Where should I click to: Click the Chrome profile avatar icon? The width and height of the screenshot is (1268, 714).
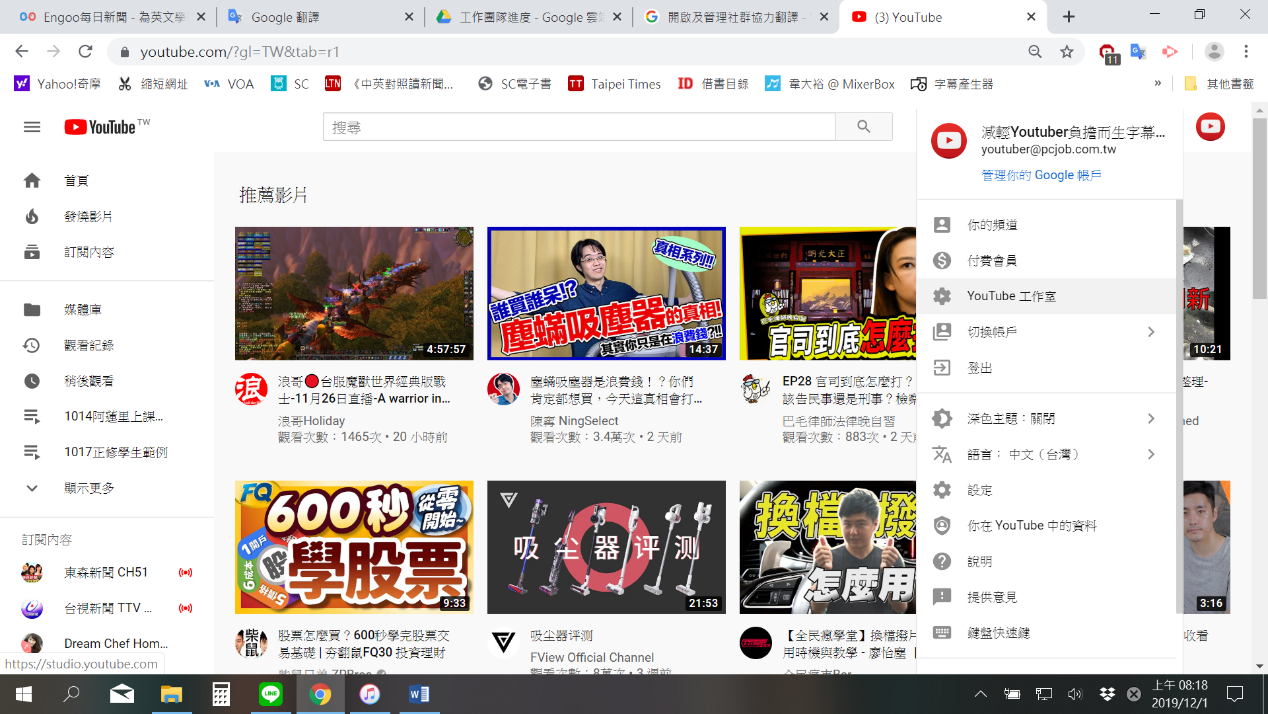coord(1214,52)
